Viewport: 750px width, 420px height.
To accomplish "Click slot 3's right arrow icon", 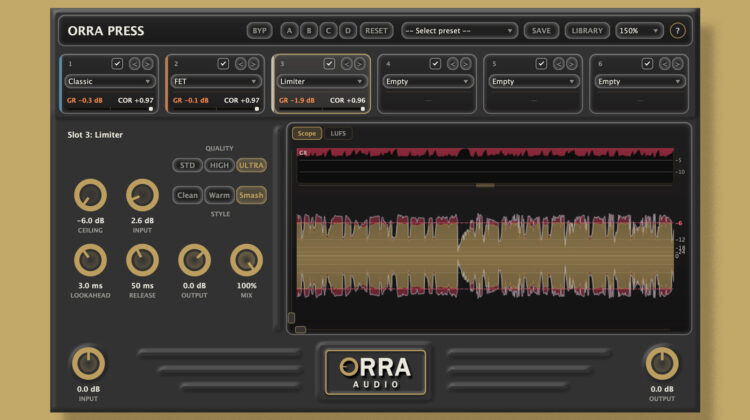I will point(359,64).
